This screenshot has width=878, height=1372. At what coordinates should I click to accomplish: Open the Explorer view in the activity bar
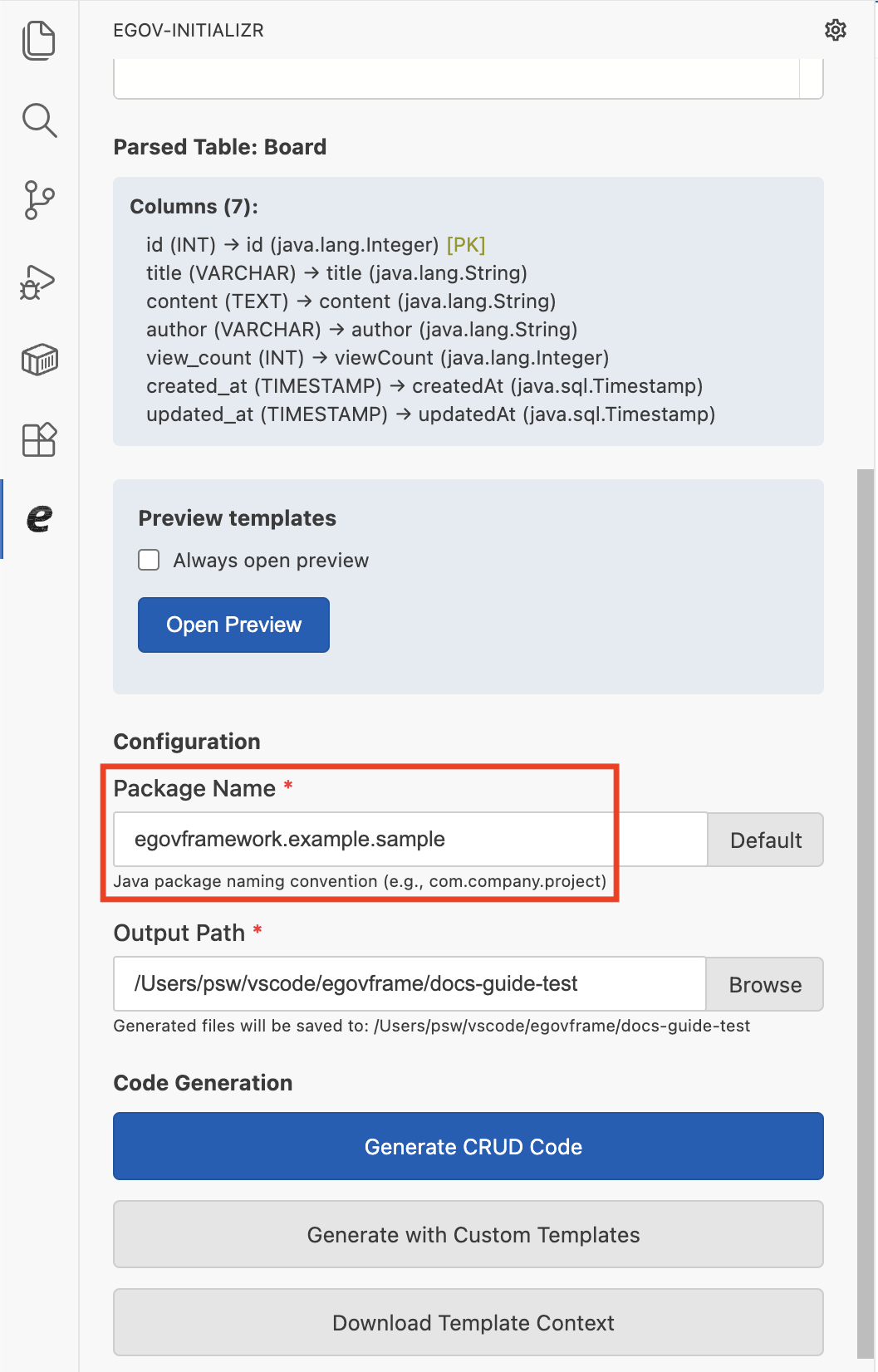pos(39,39)
